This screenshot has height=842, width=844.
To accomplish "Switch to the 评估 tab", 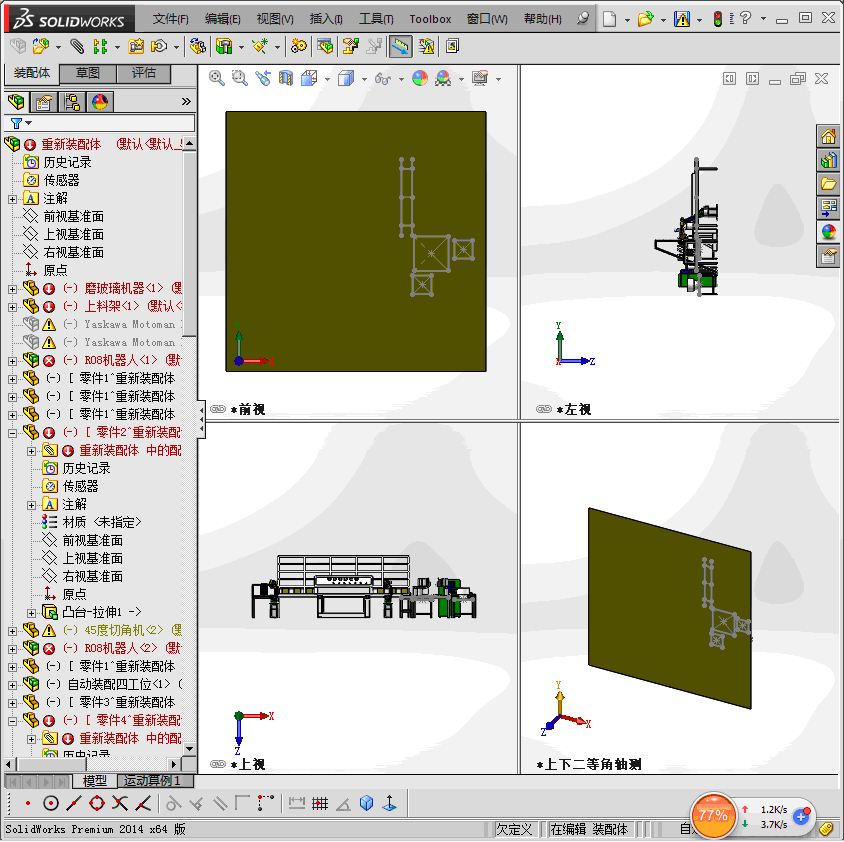I will 143,73.
